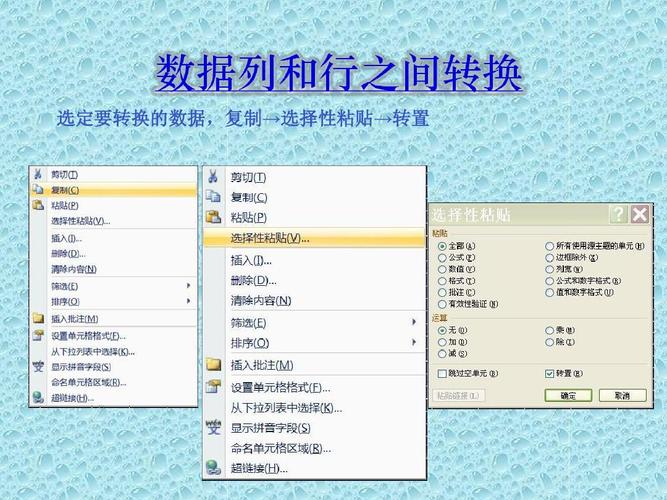Click the 取消 button in the dialog
The height and width of the screenshot is (500, 667).
[x=622, y=395]
